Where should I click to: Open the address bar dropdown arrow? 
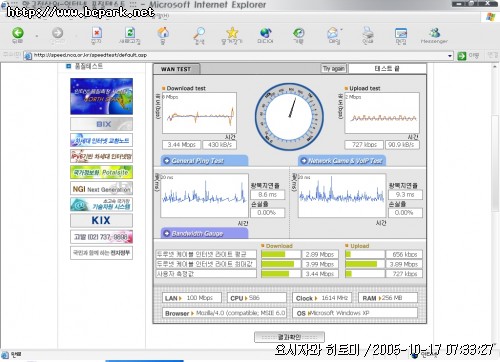click(450, 56)
